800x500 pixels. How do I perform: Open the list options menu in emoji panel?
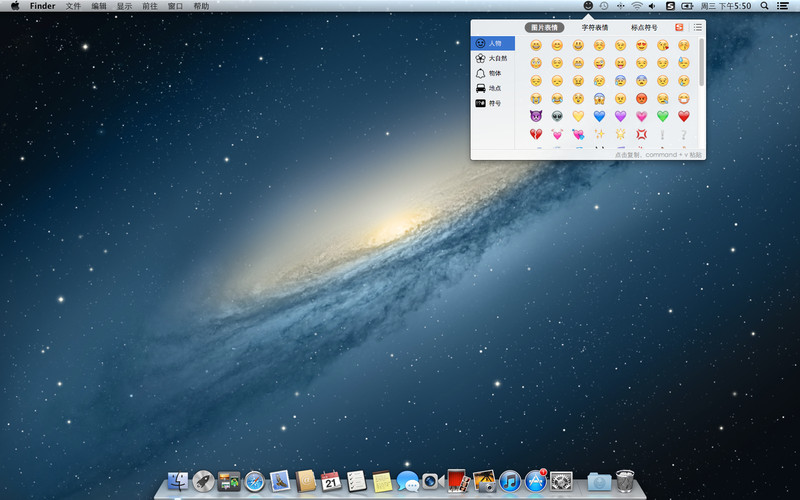(x=697, y=27)
